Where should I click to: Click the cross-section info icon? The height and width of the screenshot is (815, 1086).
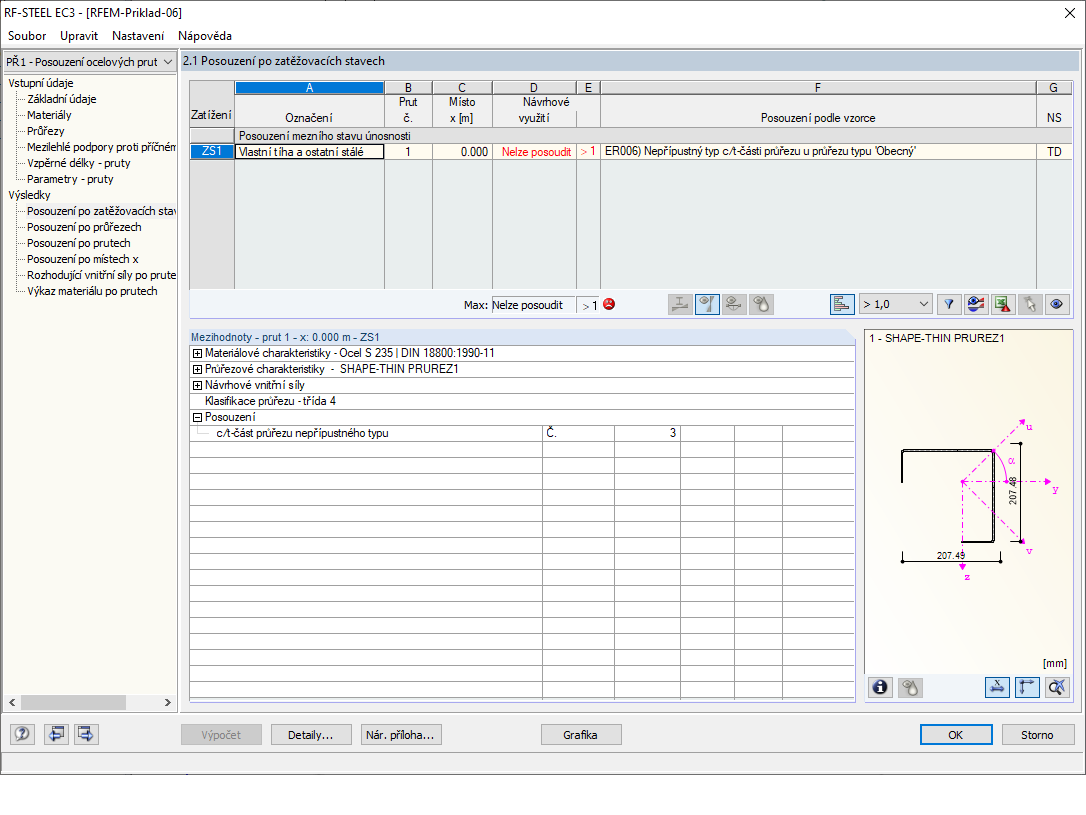point(880,687)
